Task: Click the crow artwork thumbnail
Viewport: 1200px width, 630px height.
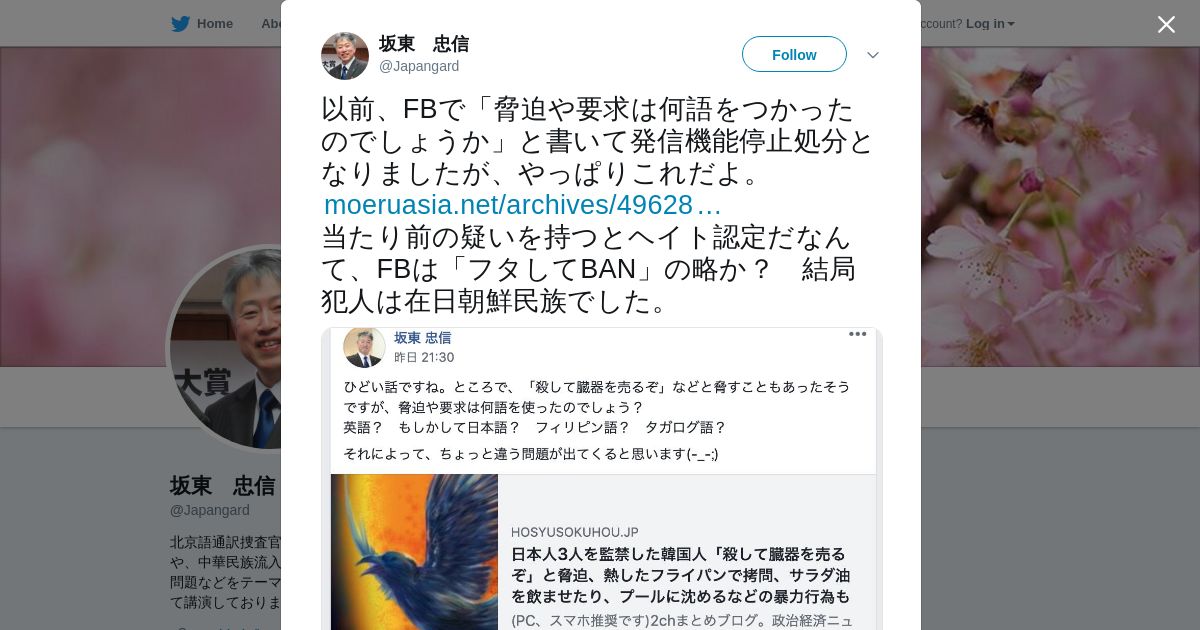Action: click(414, 552)
